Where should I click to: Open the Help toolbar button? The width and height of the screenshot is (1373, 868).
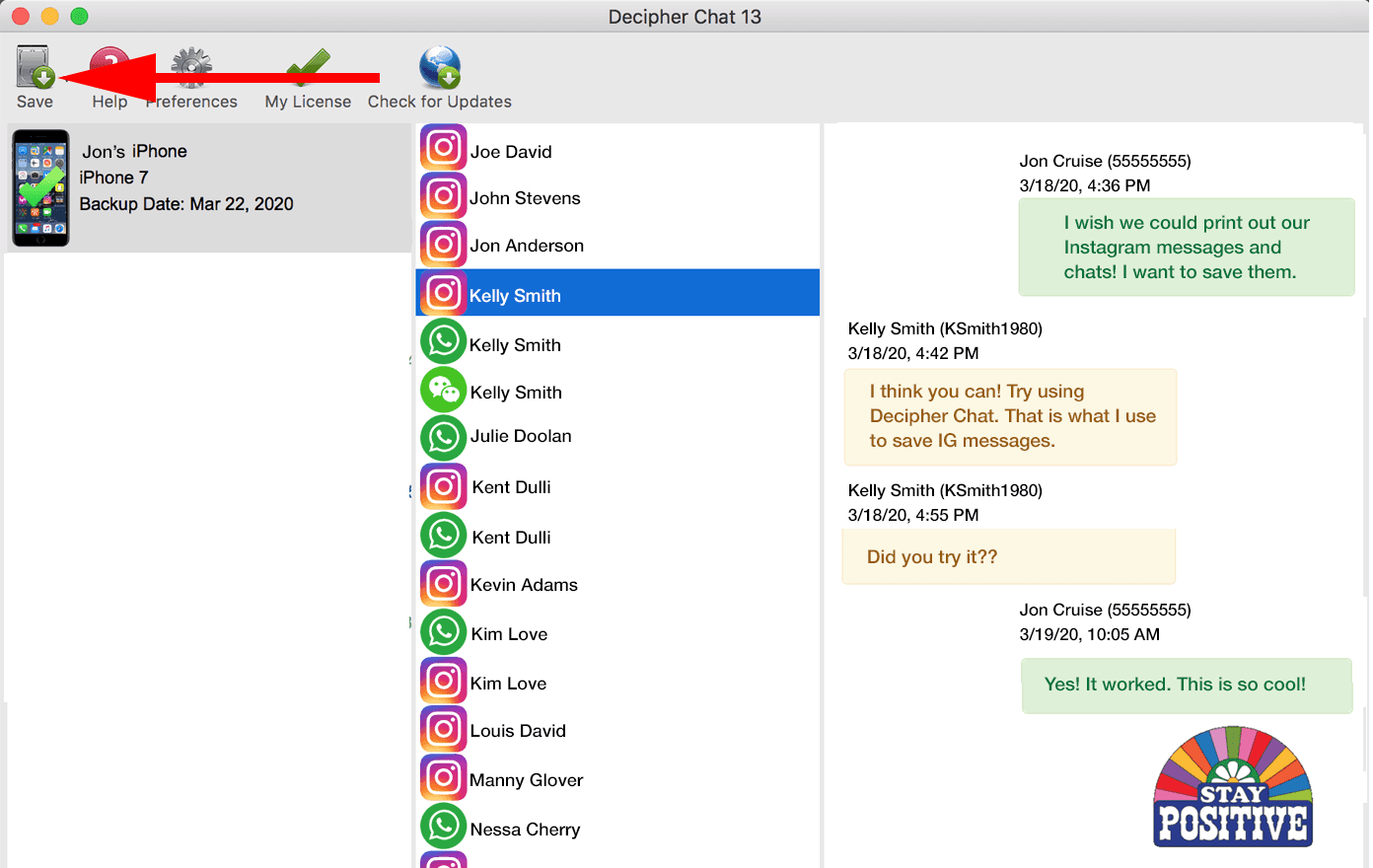pyautogui.click(x=109, y=69)
